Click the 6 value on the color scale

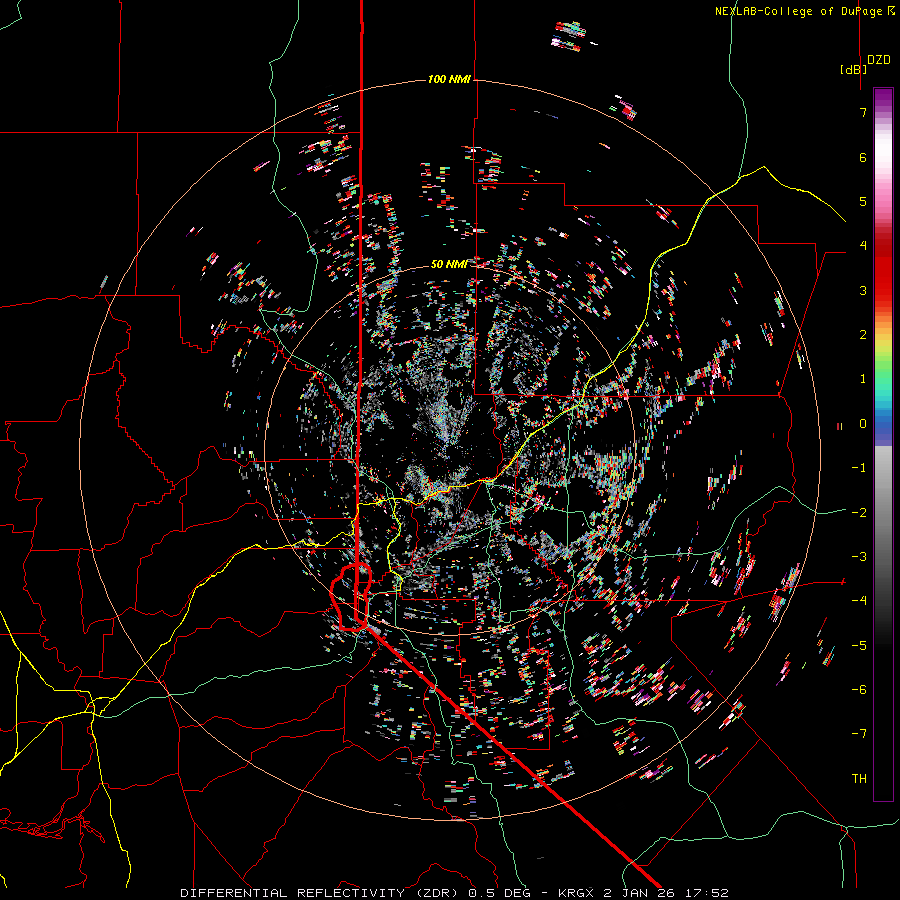(863, 157)
